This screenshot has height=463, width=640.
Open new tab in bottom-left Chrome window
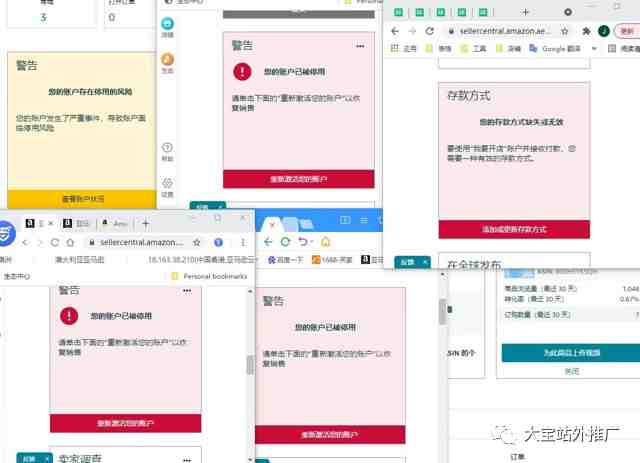[x=146, y=223]
